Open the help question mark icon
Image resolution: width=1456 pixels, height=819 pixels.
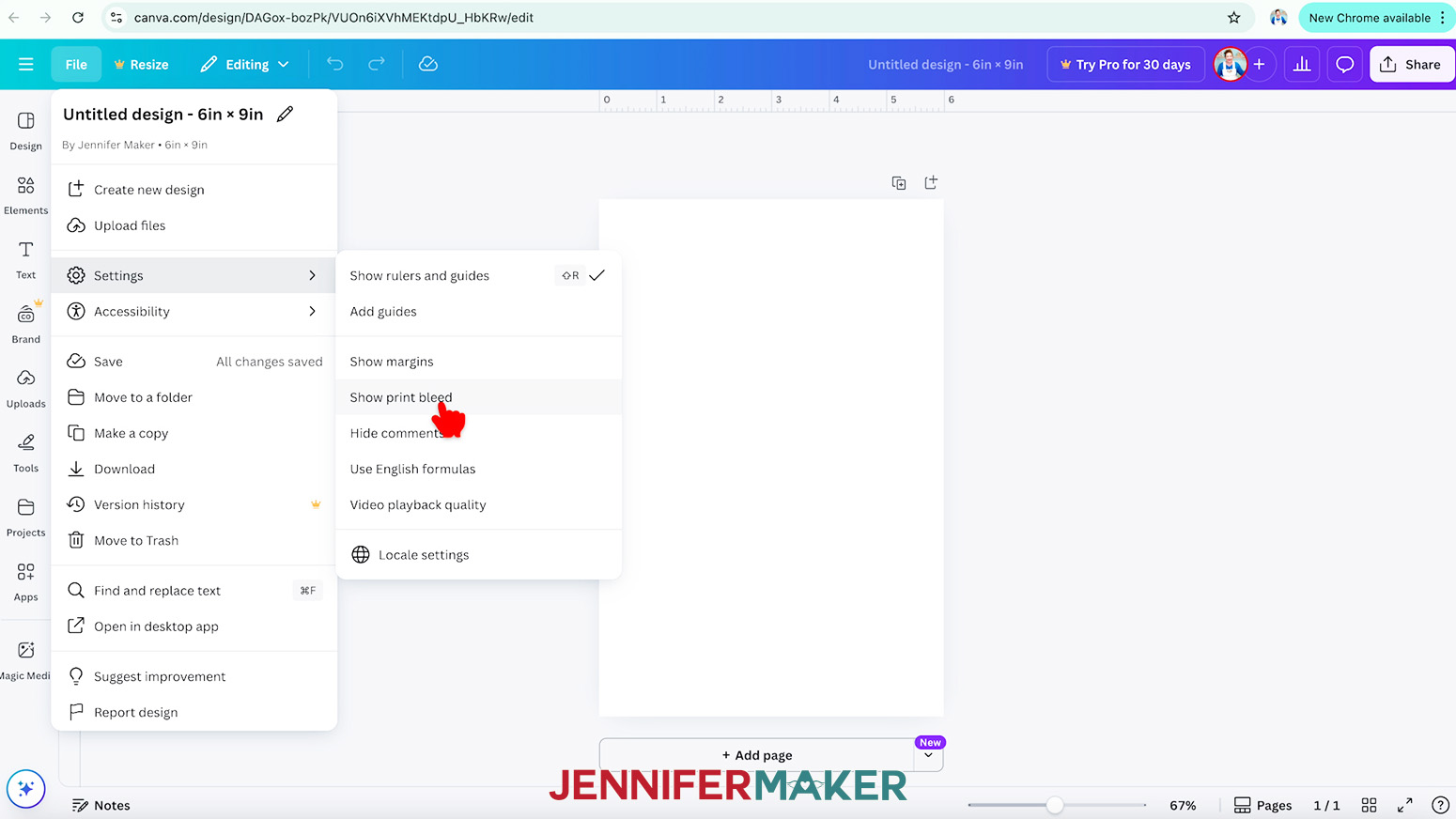coord(1440,805)
